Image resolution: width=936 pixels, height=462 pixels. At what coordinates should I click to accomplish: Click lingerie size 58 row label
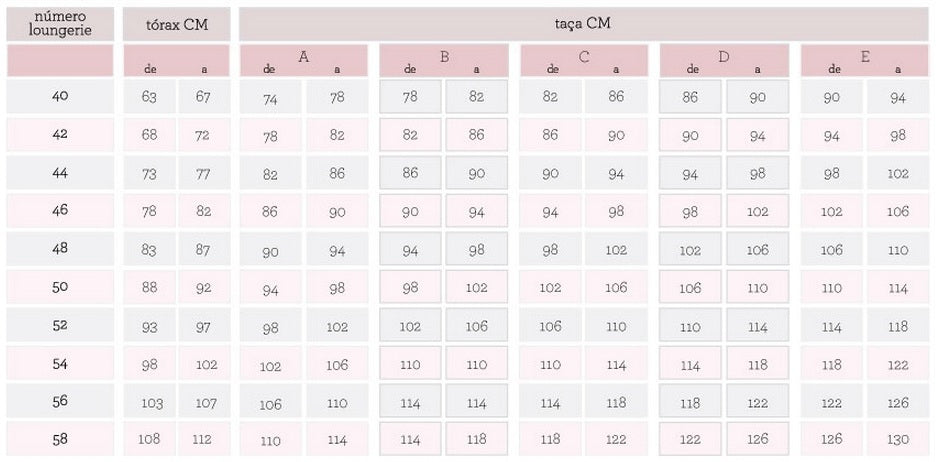pyautogui.click(x=60, y=440)
